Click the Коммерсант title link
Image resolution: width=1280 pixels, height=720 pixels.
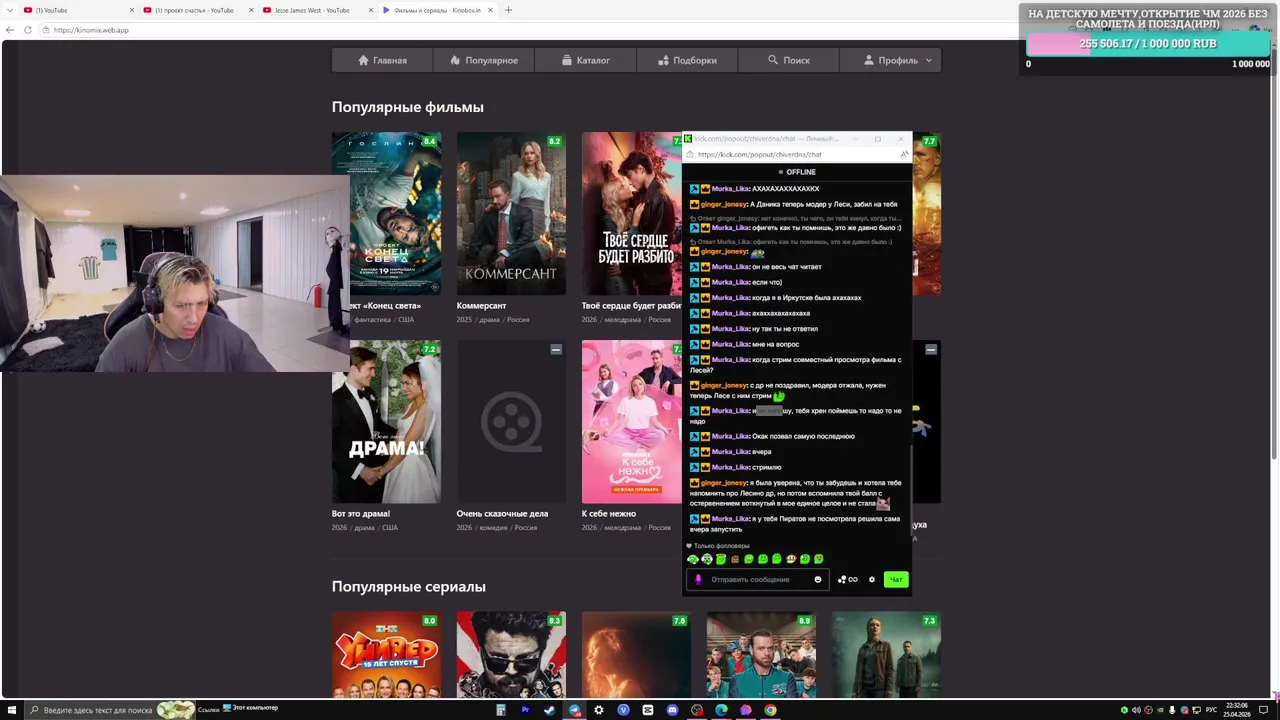pyautogui.click(x=482, y=305)
